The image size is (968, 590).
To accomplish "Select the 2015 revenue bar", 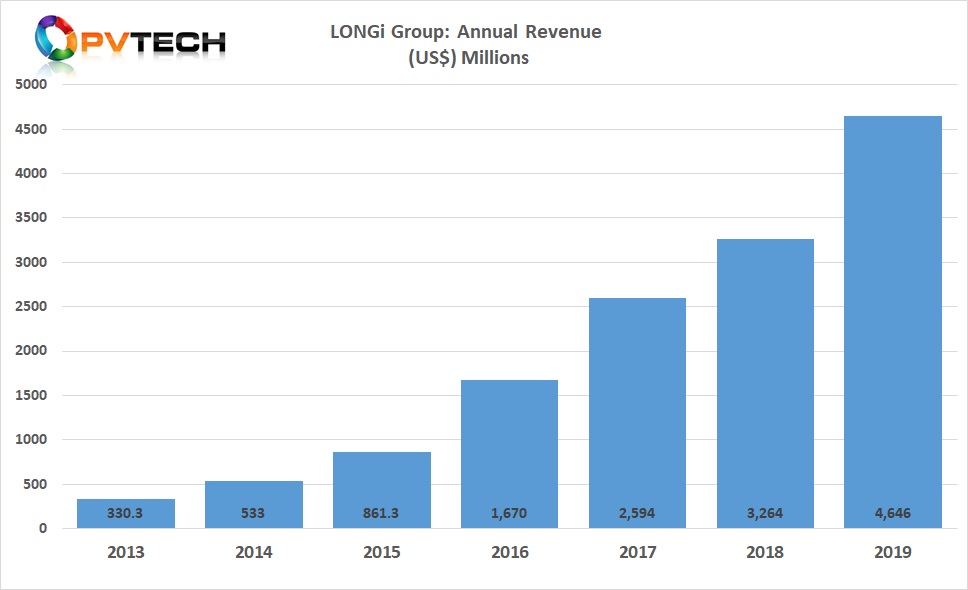I will coord(382,490).
